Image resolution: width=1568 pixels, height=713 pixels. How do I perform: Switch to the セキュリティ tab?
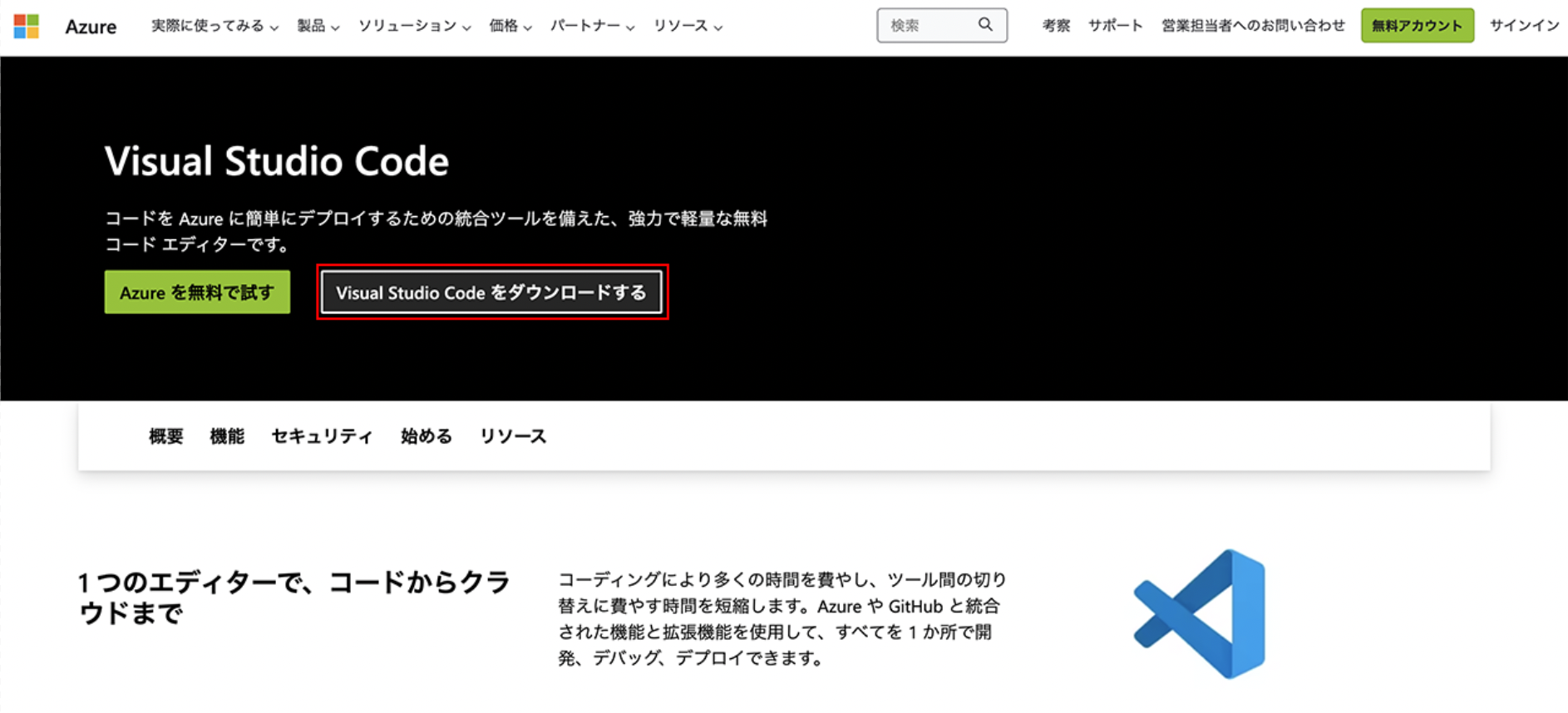[x=322, y=436]
